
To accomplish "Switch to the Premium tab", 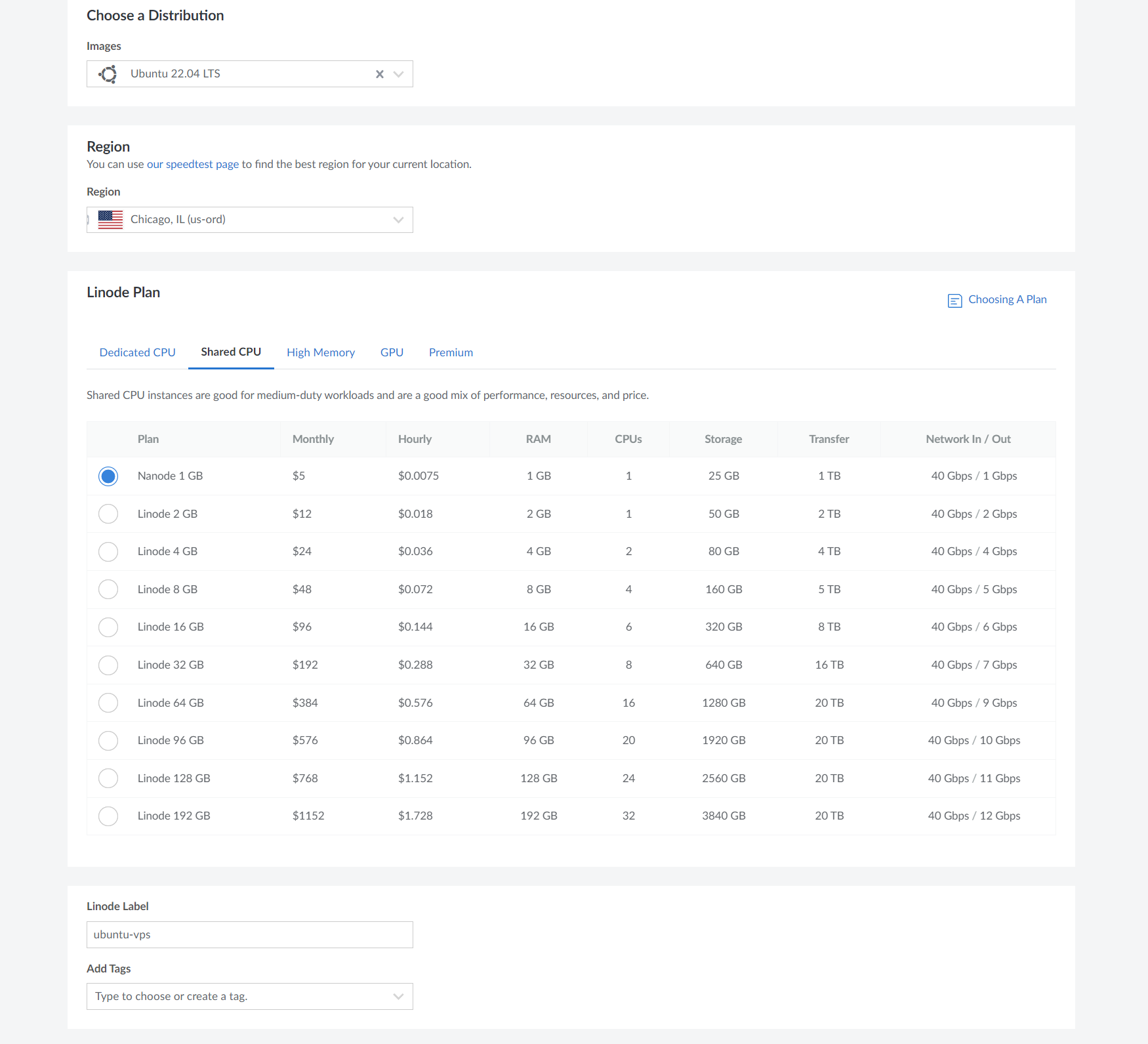I will pyautogui.click(x=451, y=352).
